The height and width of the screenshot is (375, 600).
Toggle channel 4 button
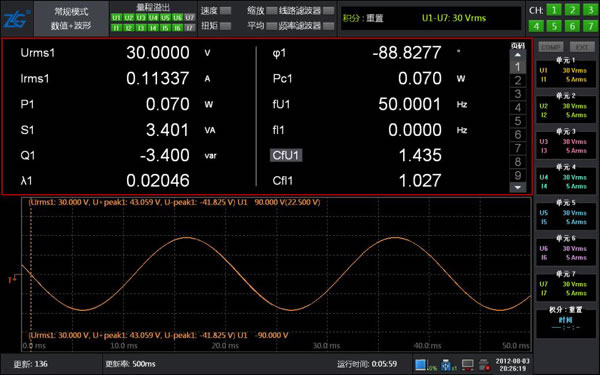click(x=536, y=26)
